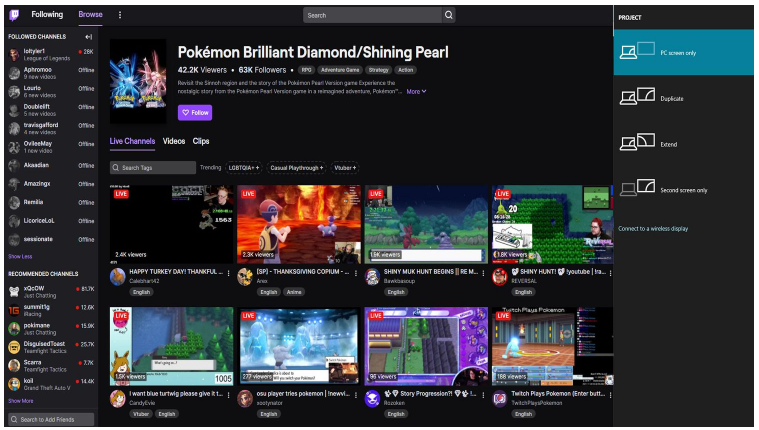Click the purple Follow button
759x430 pixels.
coord(195,112)
